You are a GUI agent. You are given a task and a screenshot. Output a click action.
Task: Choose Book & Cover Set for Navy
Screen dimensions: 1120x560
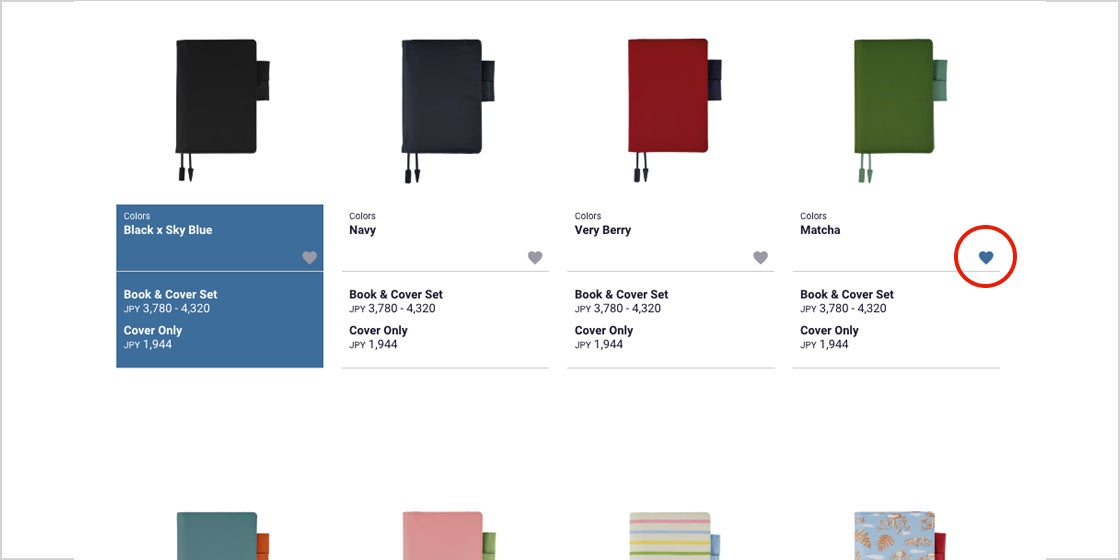point(396,294)
